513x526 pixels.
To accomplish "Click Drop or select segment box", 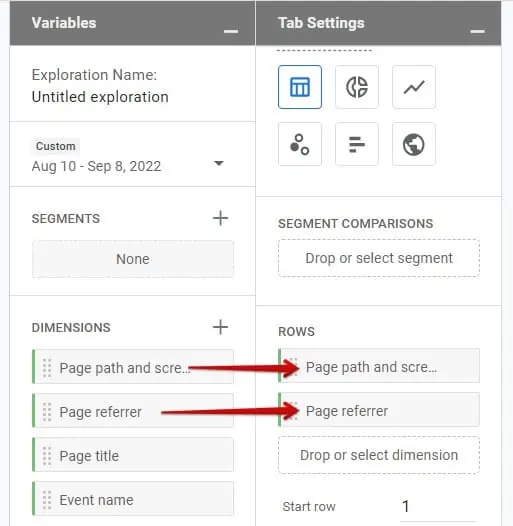I will point(379,258).
